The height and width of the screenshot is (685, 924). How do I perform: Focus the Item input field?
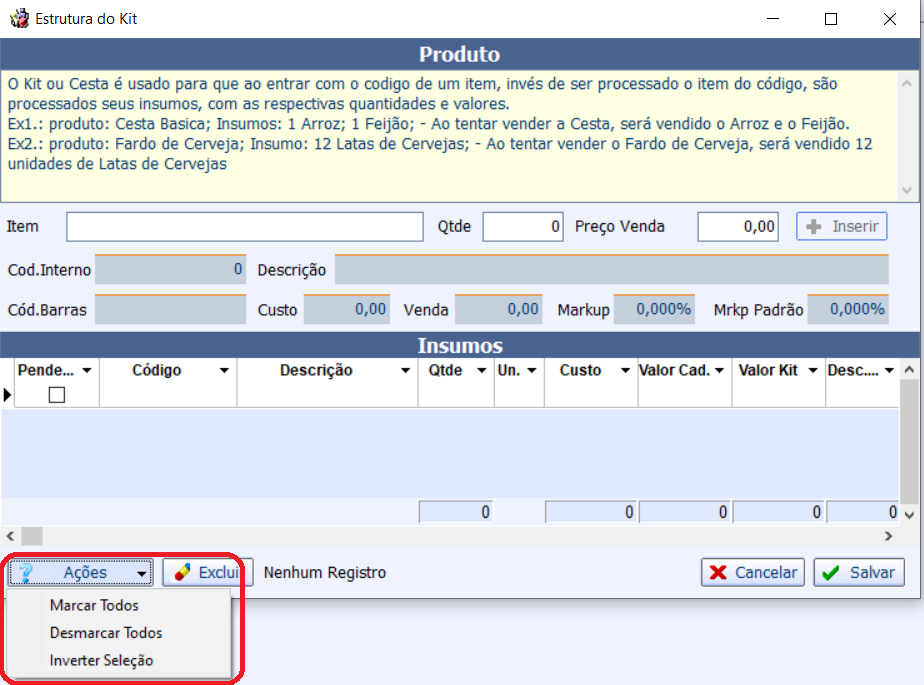[245, 227]
